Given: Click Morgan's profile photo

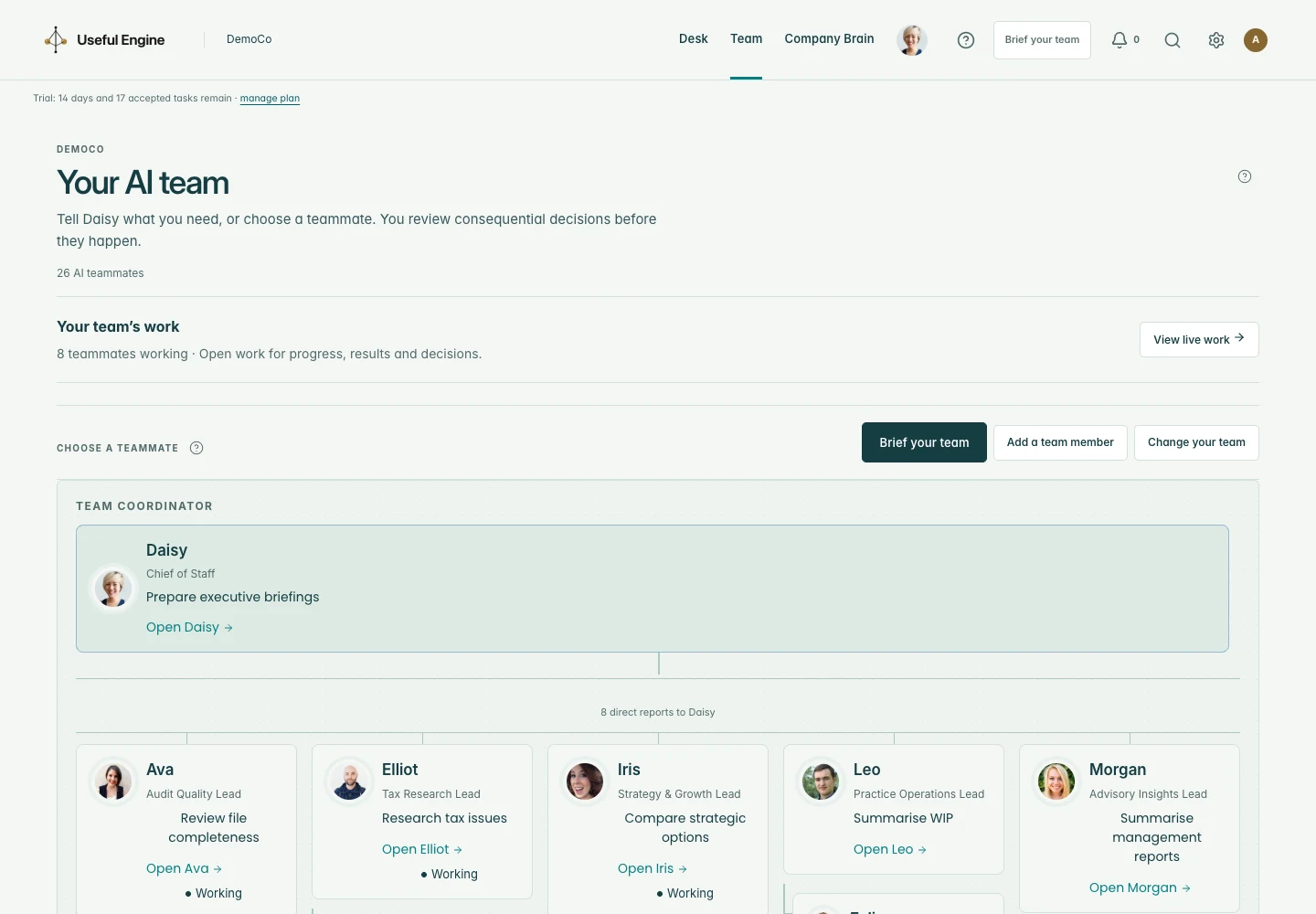Looking at the screenshot, I should (1056, 781).
